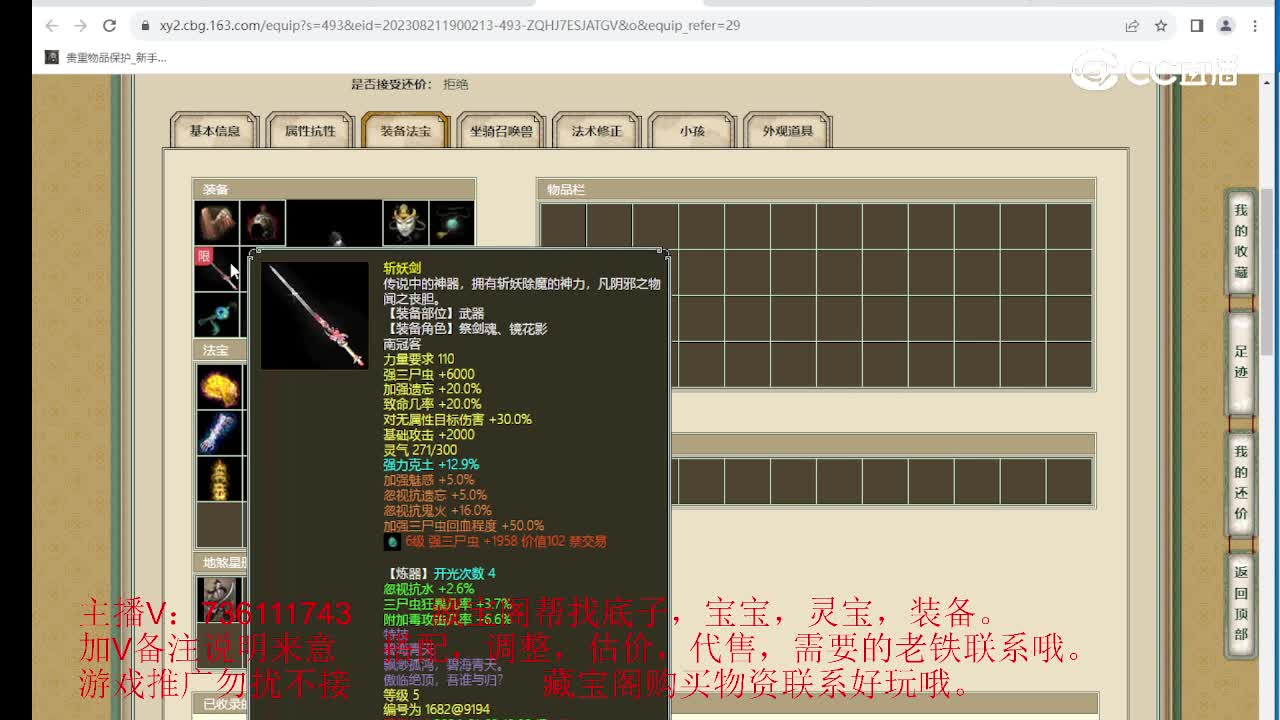
Task: Open Chrome three-dot menu
Action: 1255,26
